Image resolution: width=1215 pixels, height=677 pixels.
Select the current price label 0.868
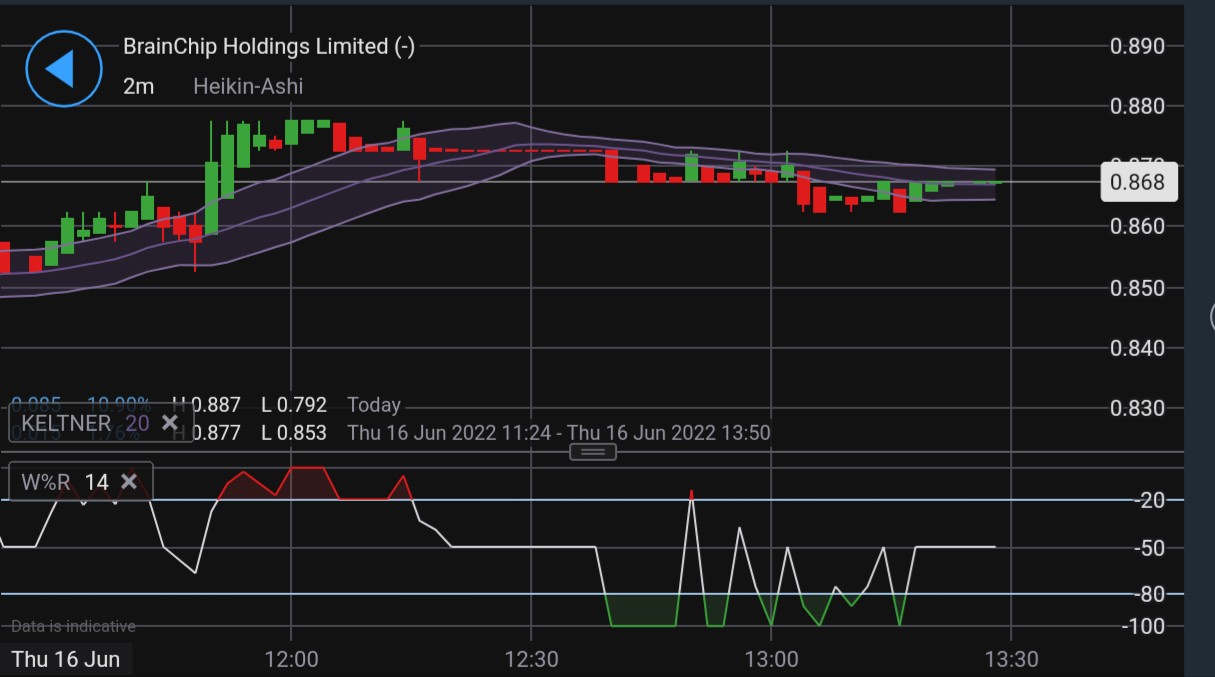point(1139,182)
